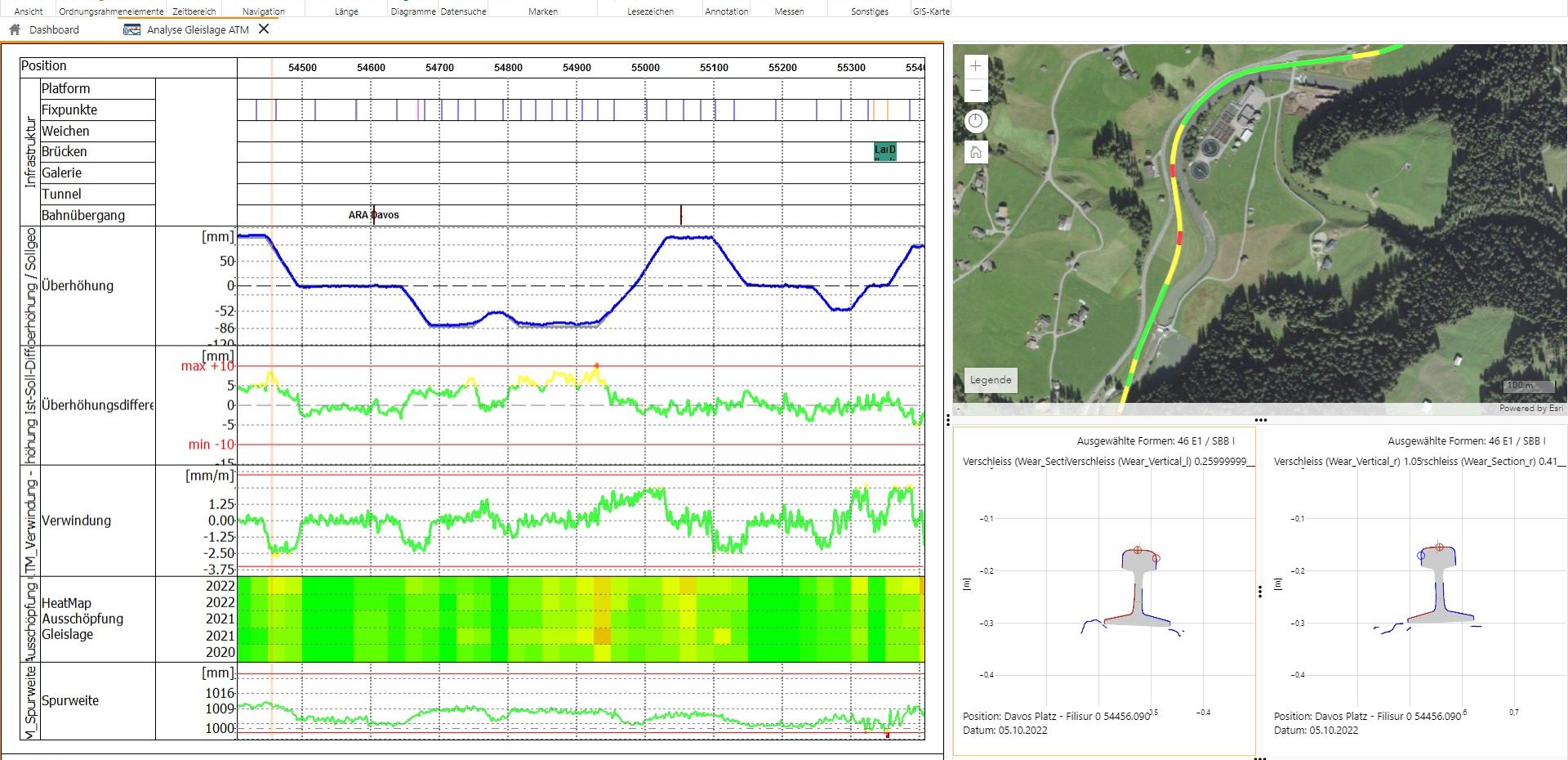
Task: Click the 2020 heatmap row label
Action: (220, 652)
